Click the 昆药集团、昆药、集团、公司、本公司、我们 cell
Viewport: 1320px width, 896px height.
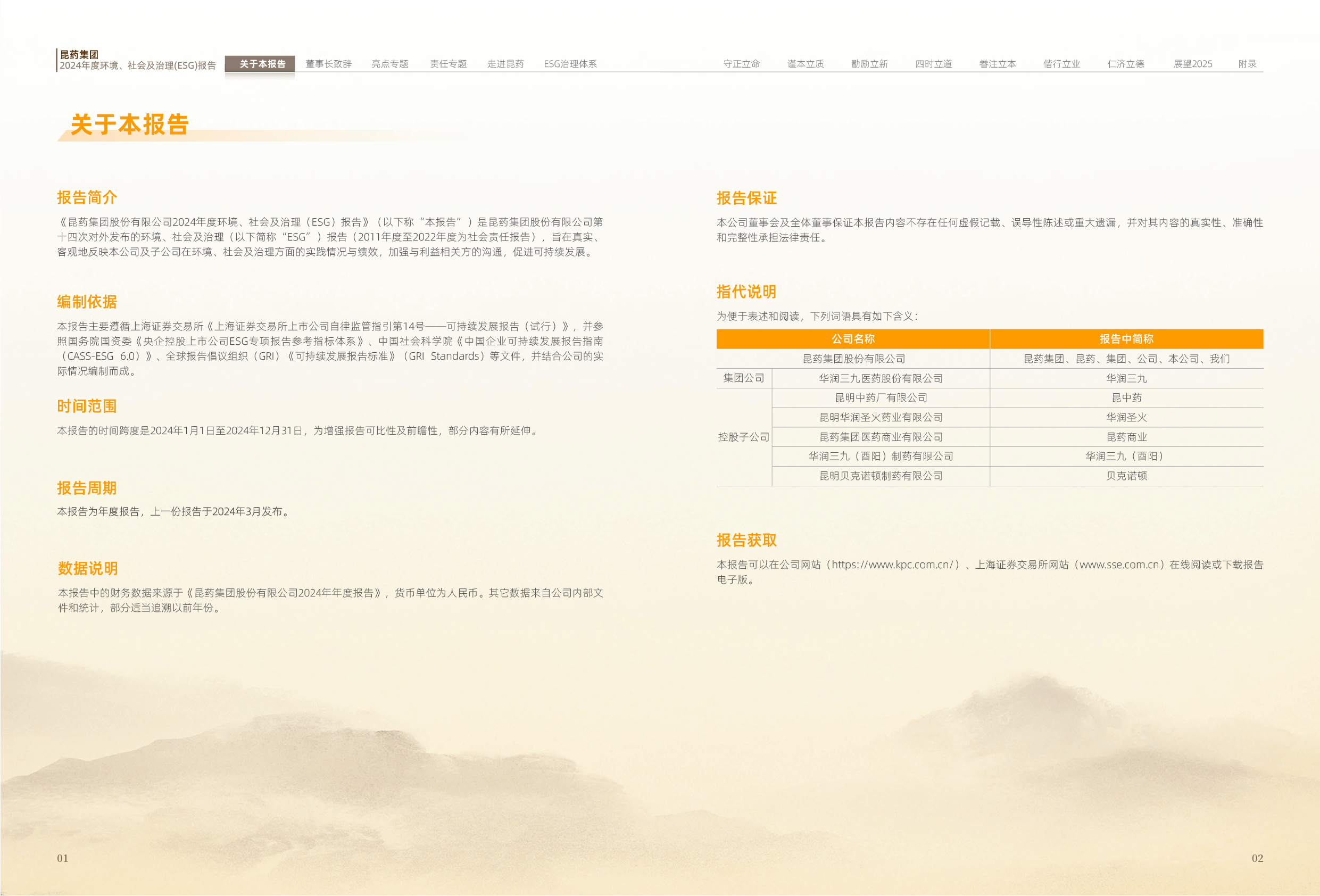tap(1126, 359)
